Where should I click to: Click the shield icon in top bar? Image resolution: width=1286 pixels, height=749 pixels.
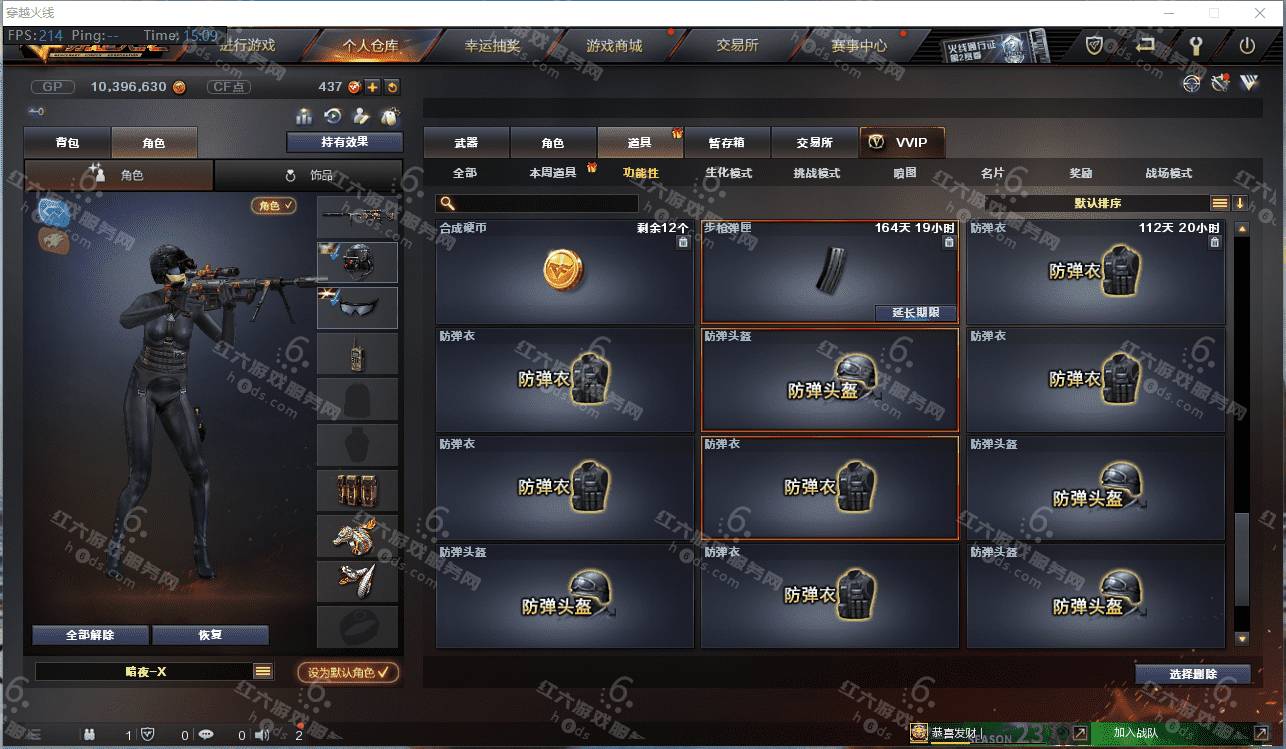point(1095,45)
